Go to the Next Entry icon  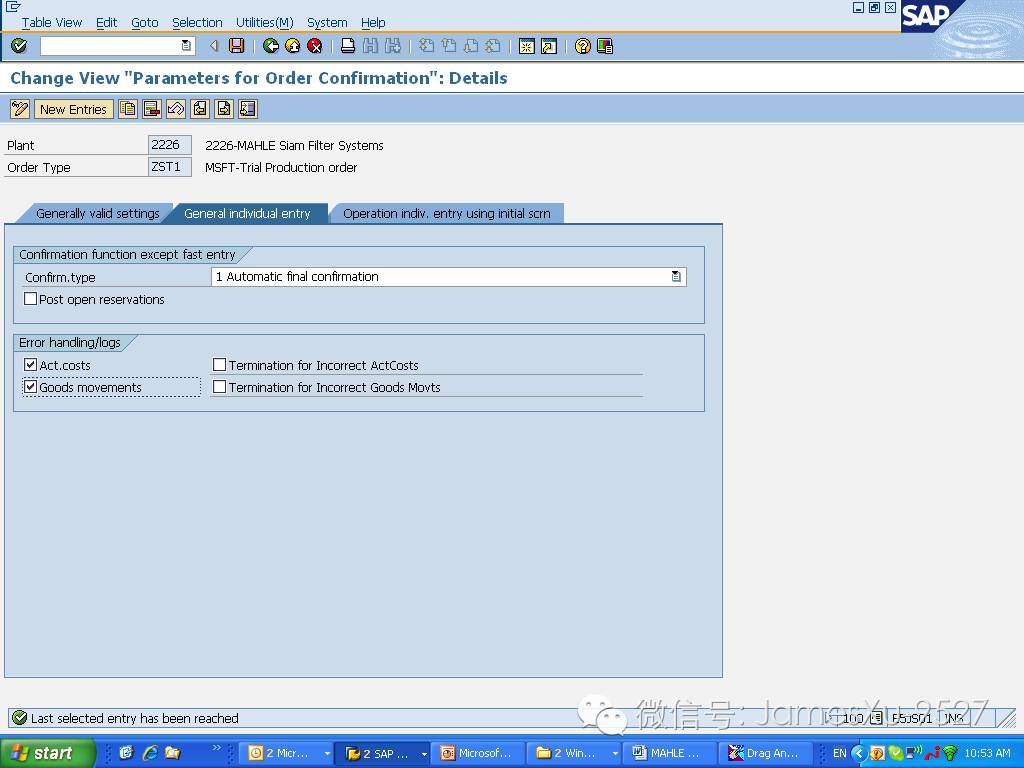pos(224,109)
